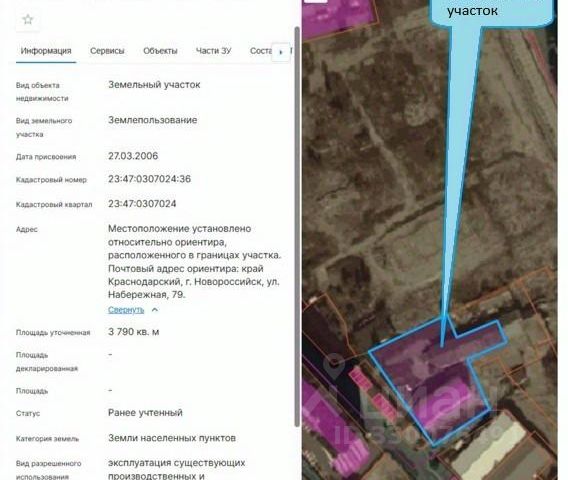568x480 pixels.
Task: Open the Объекты tab
Action: coord(160,51)
